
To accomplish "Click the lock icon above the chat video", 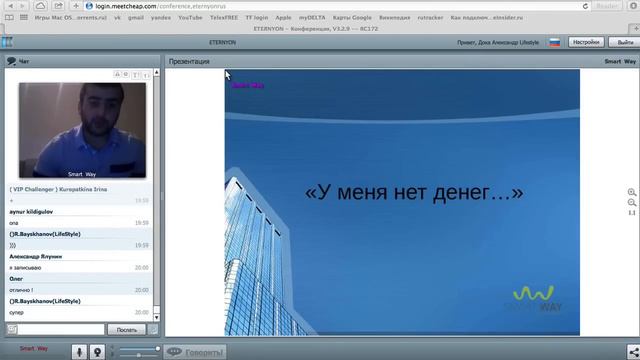I will (x=117, y=74).
